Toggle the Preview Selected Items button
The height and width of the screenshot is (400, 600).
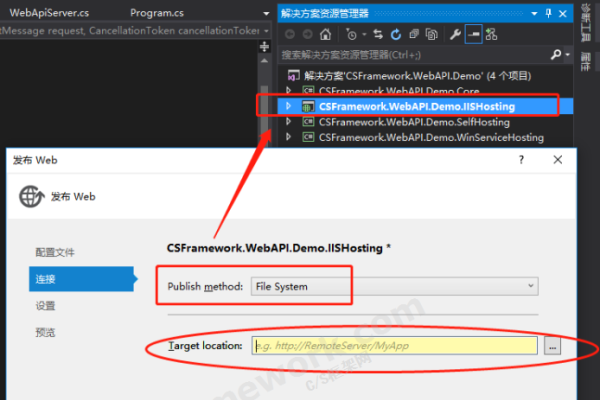473,34
